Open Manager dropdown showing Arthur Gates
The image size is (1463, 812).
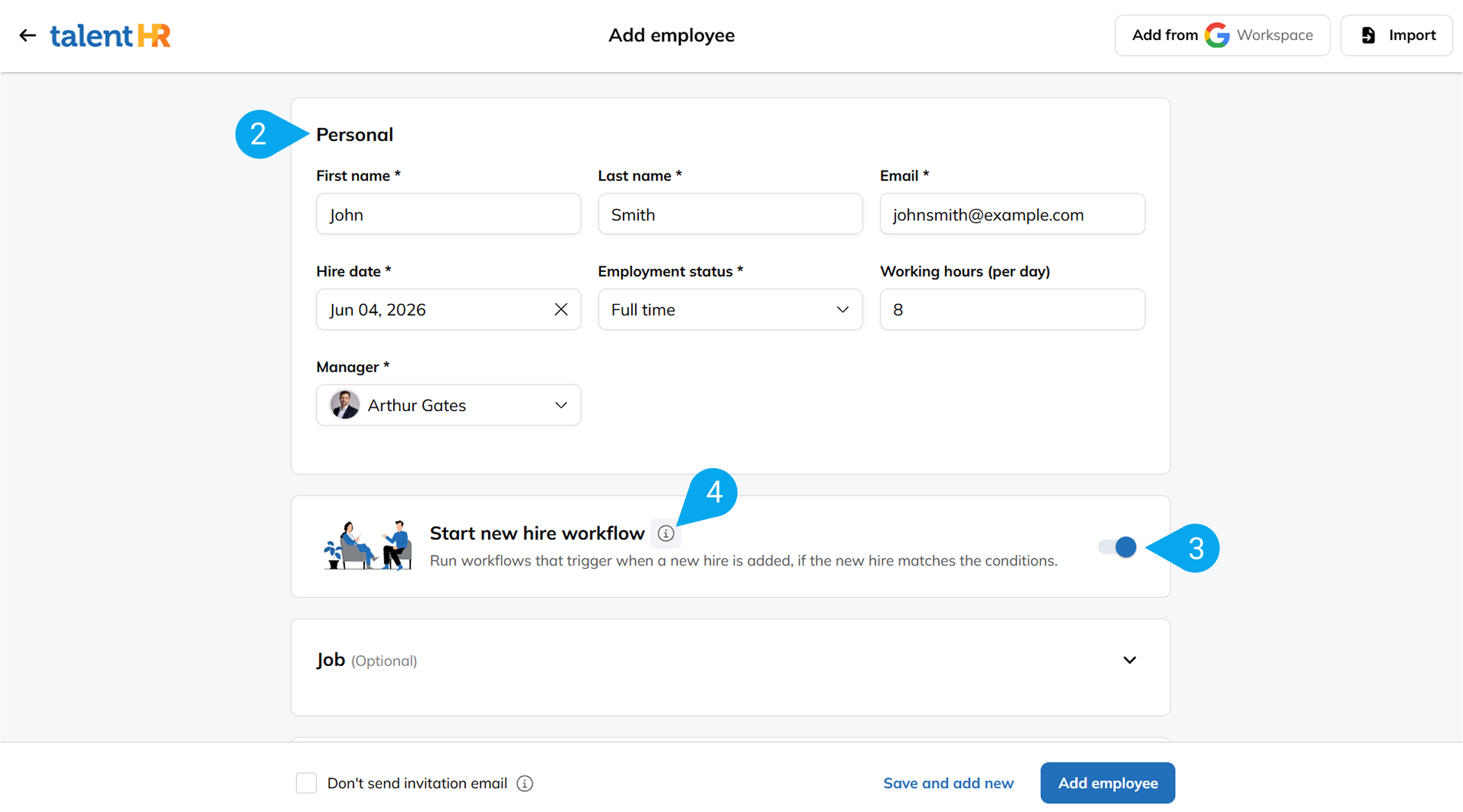pos(449,405)
